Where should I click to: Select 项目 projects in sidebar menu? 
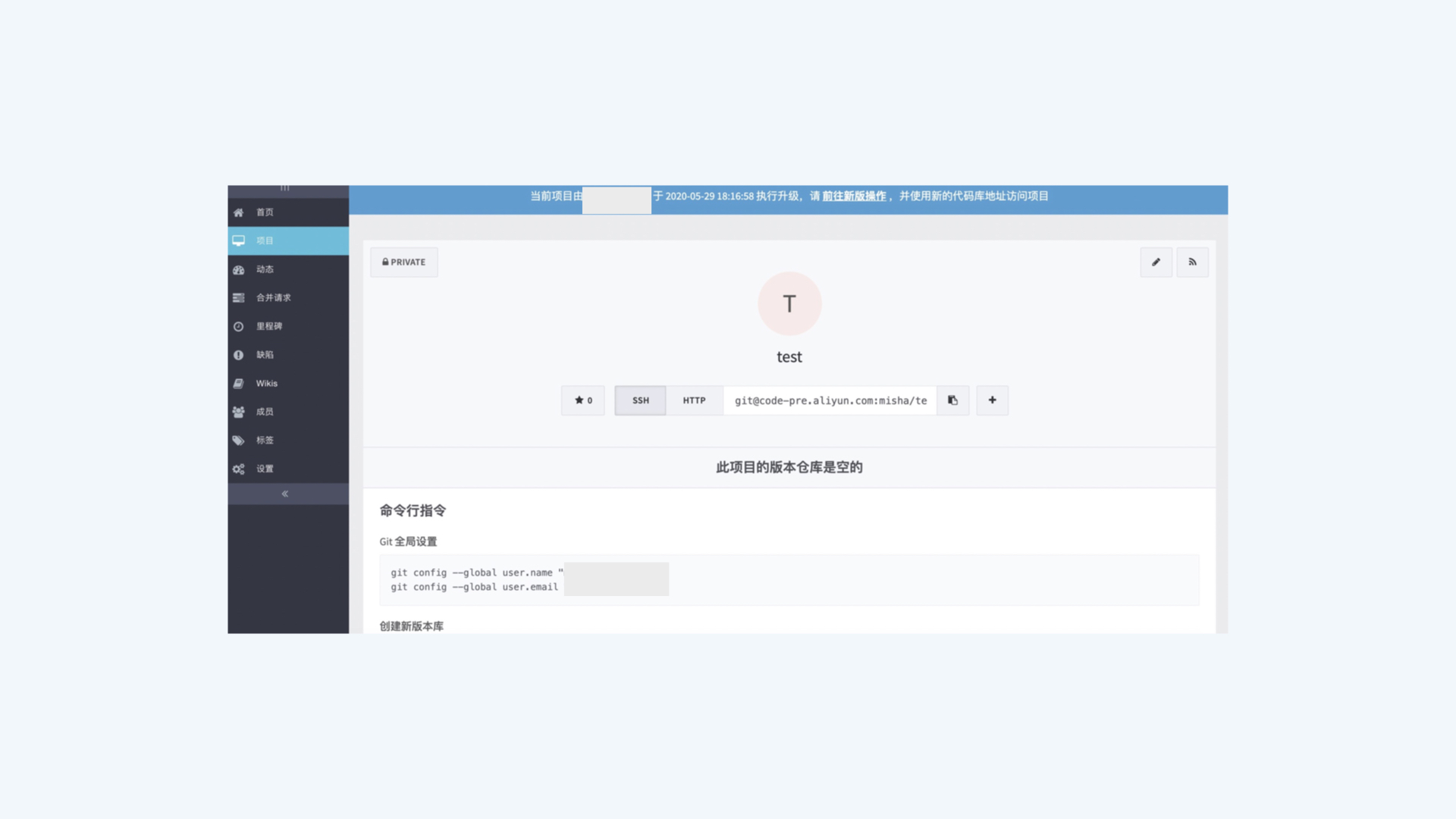288,241
